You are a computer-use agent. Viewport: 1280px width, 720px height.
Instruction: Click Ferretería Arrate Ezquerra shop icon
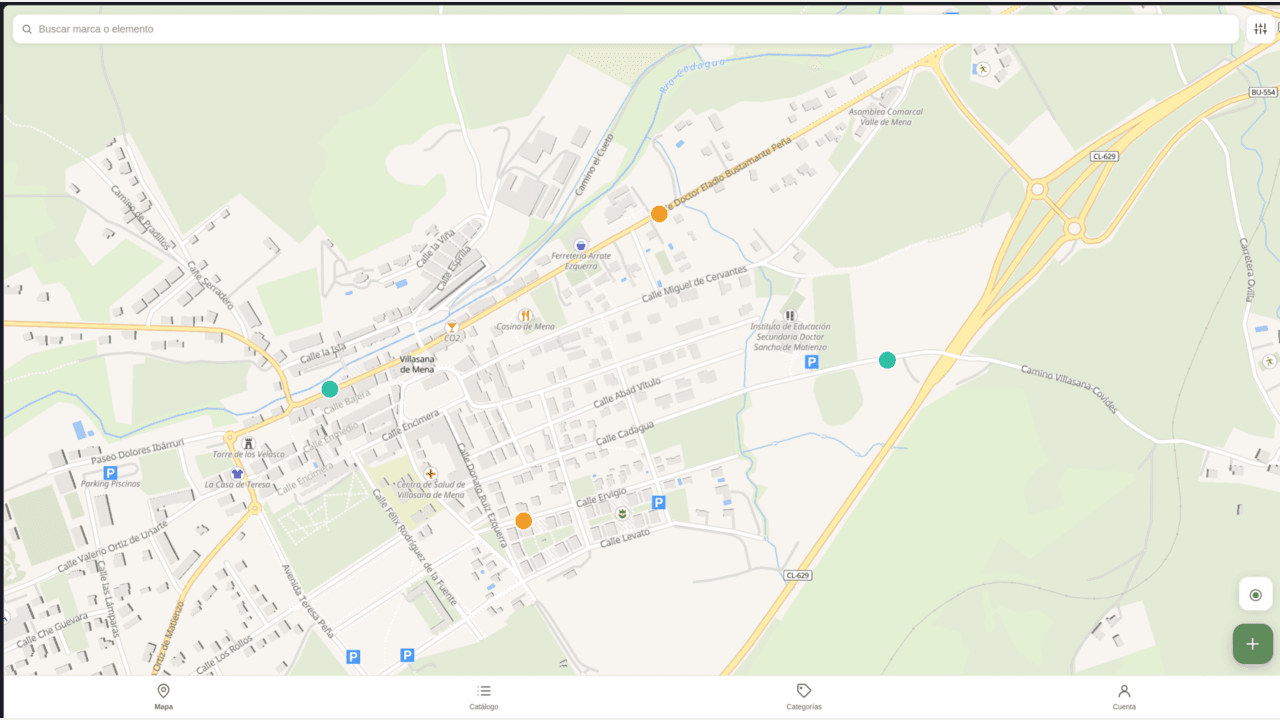(581, 245)
